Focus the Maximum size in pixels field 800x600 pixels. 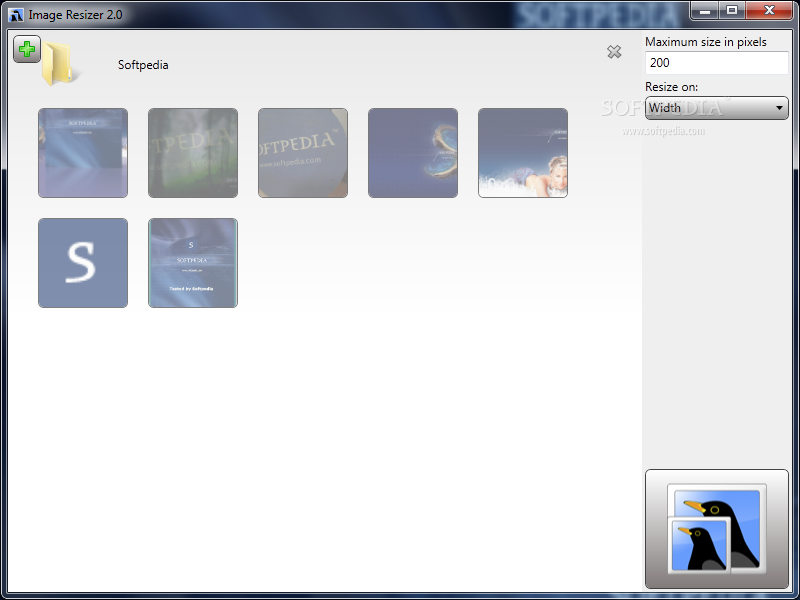[x=717, y=63]
